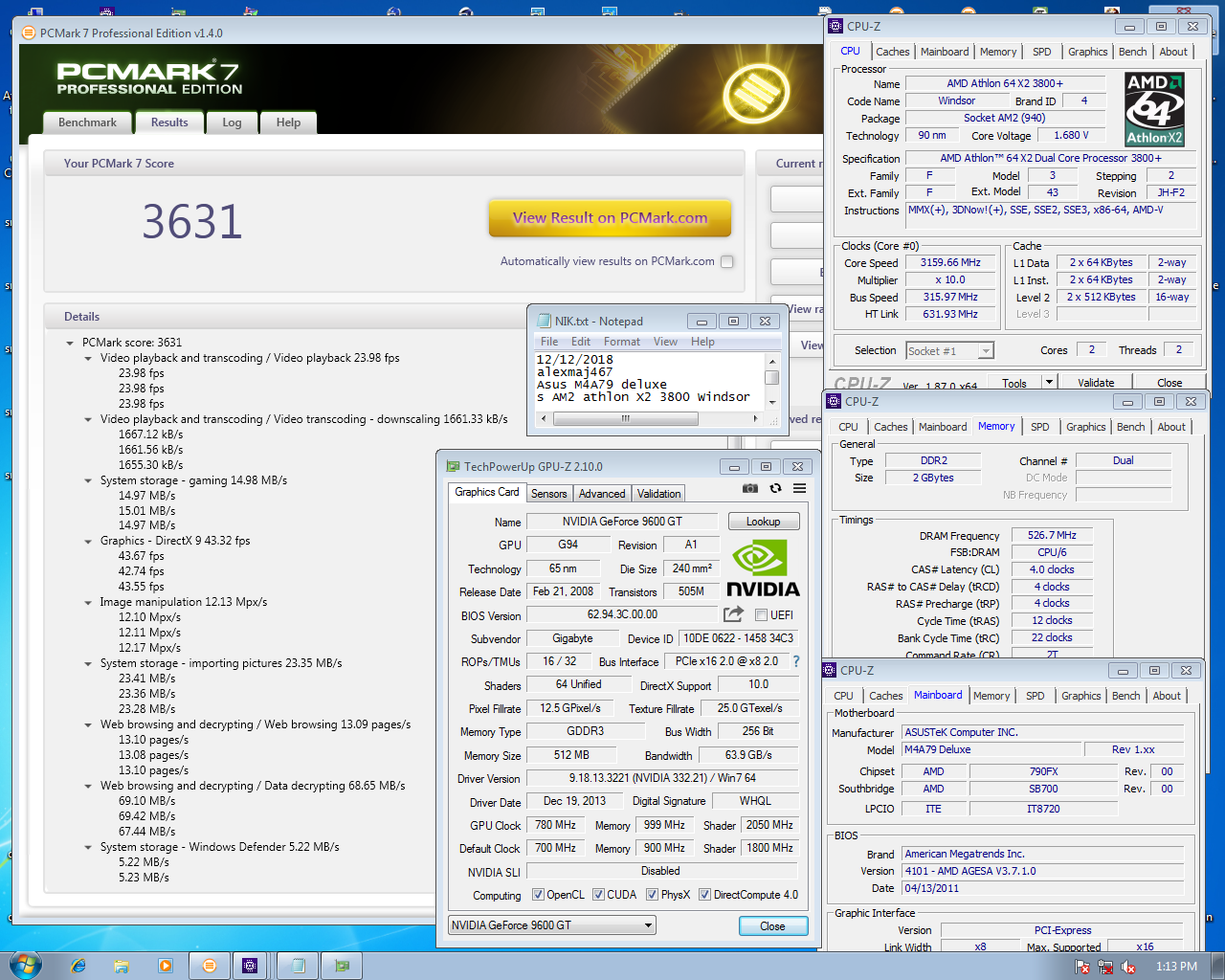Click the Notepad scroll right arrow

(x=756, y=418)
